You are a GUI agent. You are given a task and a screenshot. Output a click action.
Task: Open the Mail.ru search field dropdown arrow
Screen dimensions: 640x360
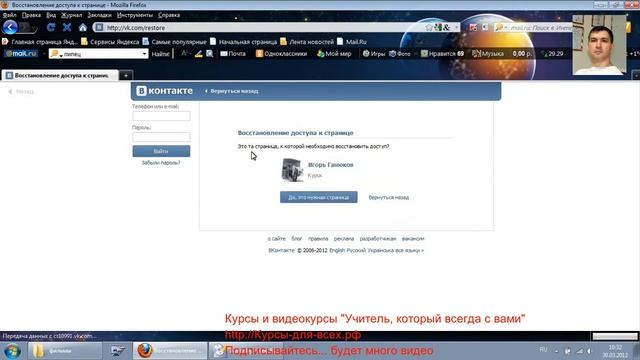[144, 53]
